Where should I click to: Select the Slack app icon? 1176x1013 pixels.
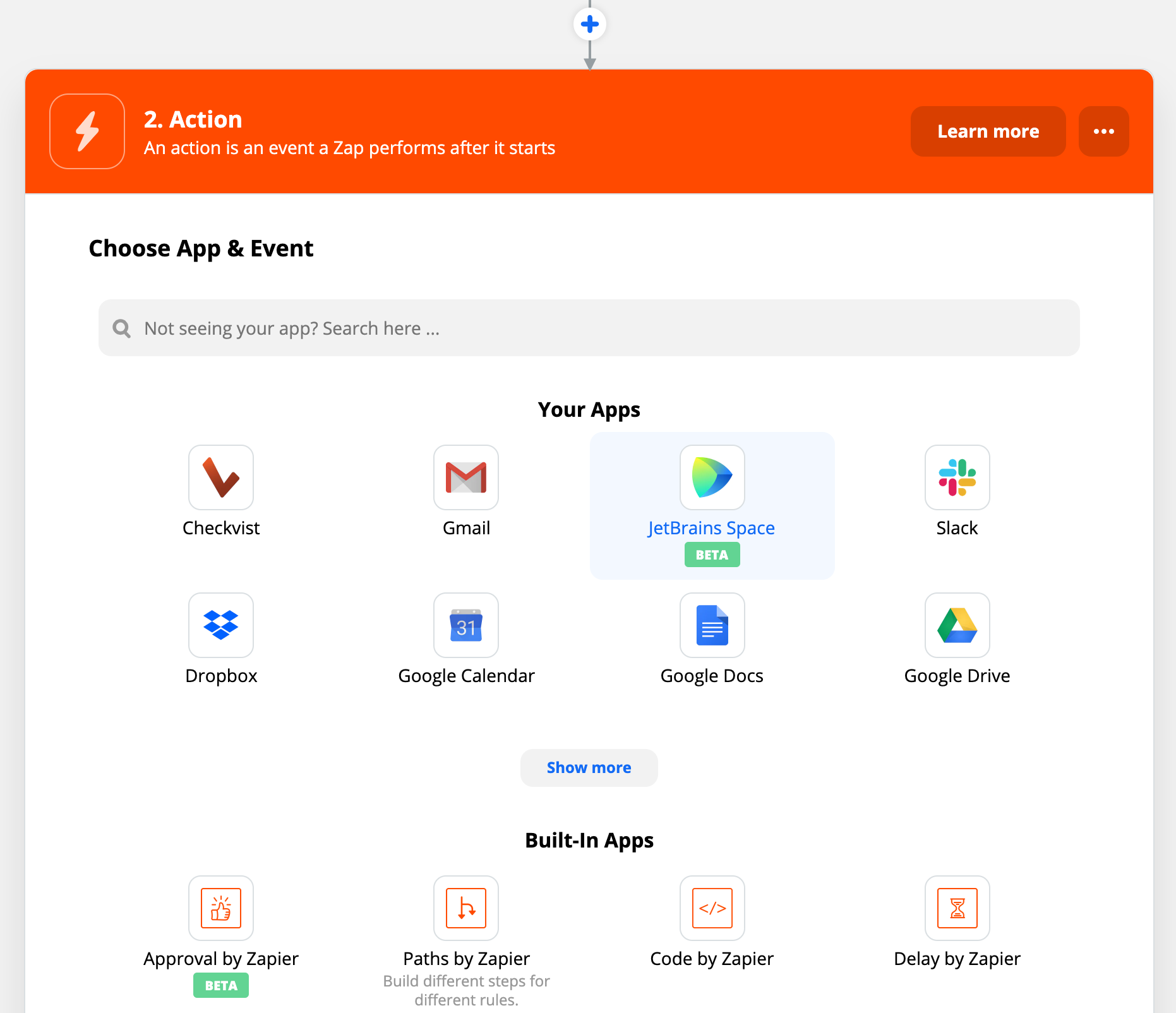click(x=957, y=477)
